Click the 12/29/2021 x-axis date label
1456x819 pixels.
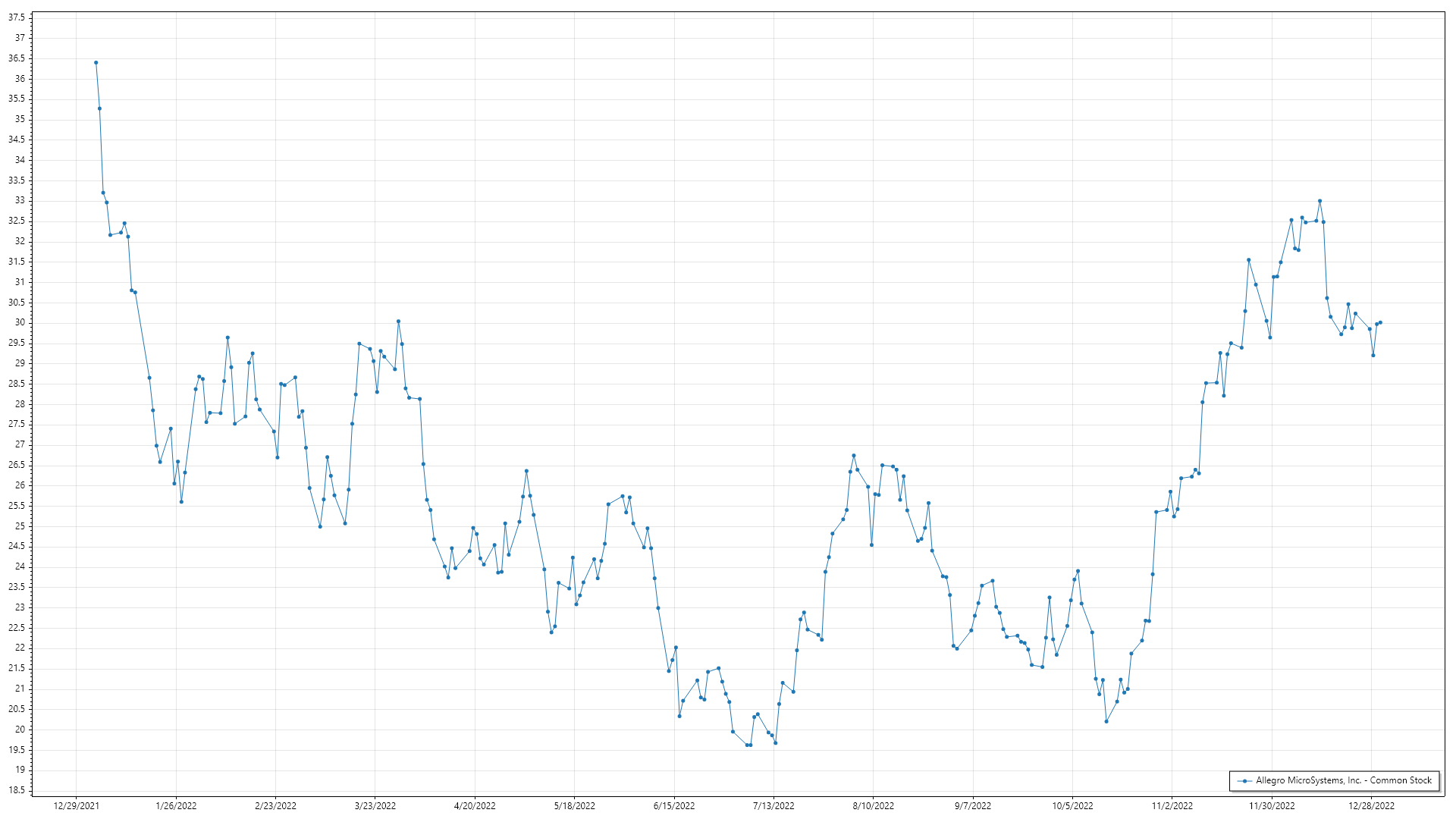point(76,805)
